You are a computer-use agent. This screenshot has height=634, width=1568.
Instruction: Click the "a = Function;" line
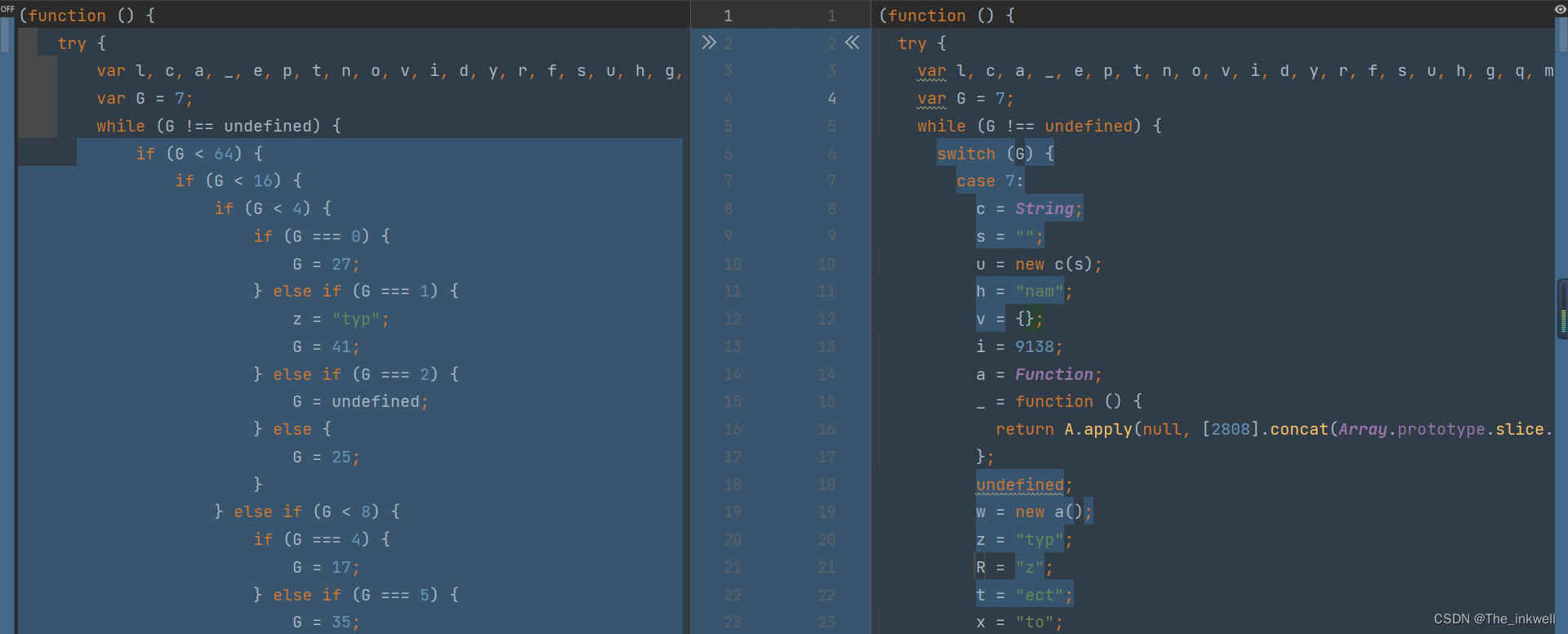pos(1039,374)
